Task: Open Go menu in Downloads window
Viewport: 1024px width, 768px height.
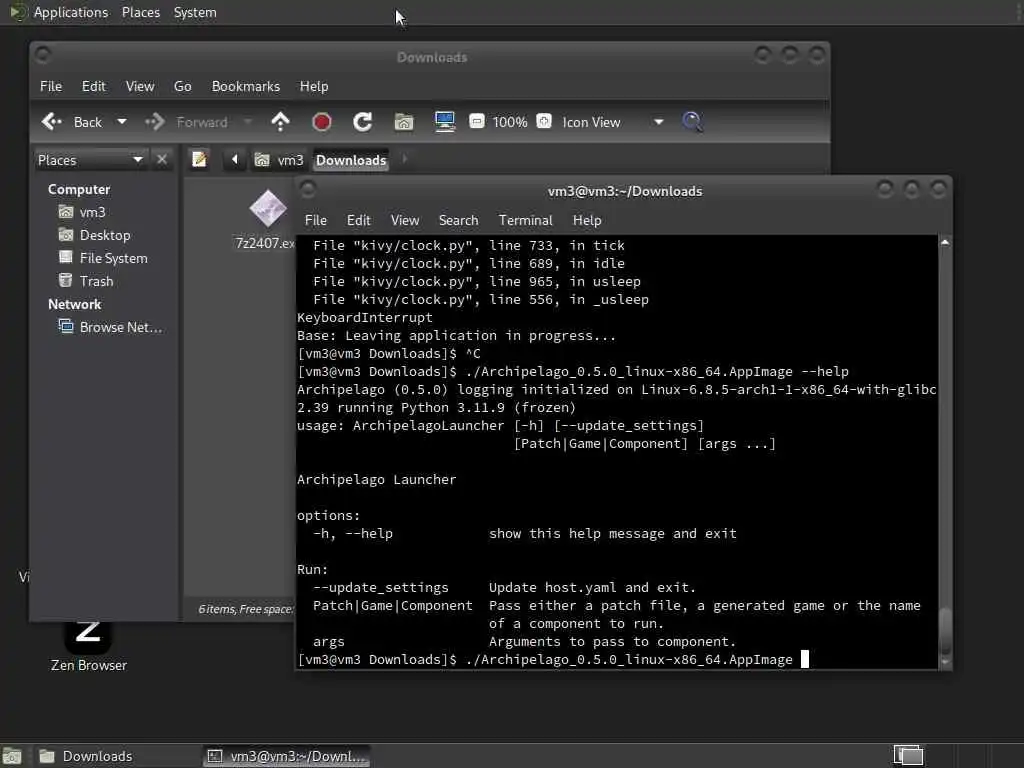Action: [182, 86]
